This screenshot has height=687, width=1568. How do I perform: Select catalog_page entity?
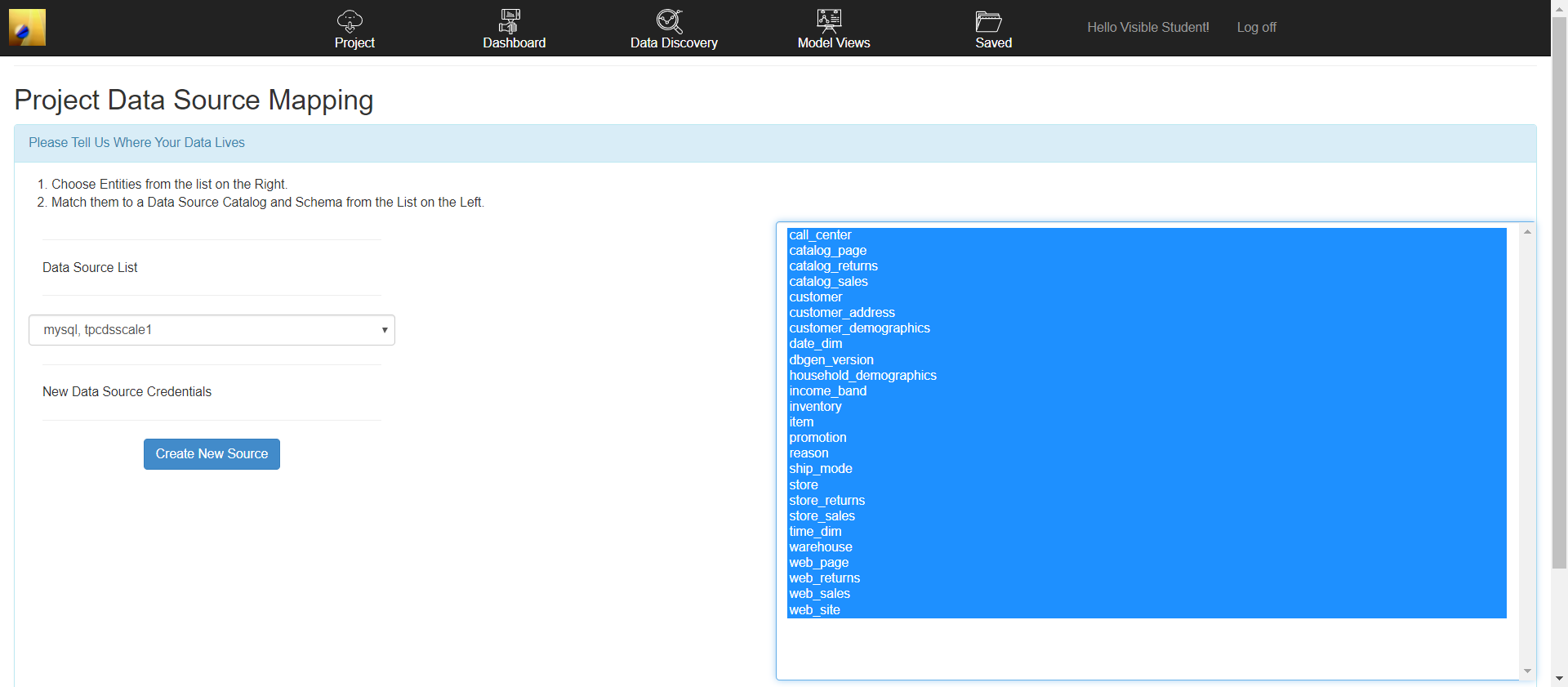[1147, 251]
